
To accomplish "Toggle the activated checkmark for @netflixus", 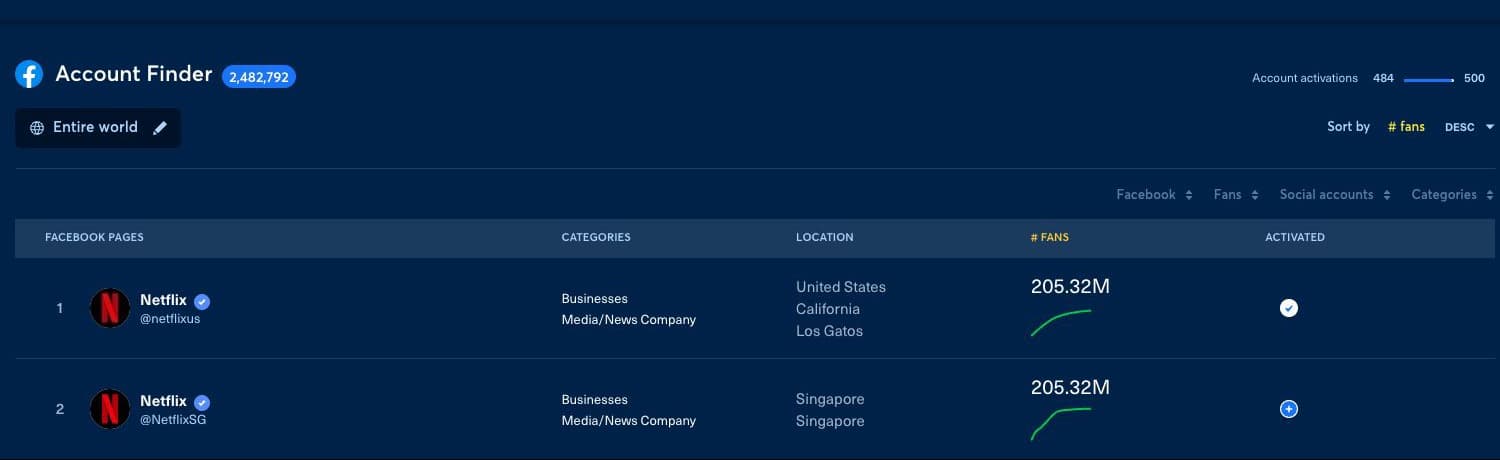I will [1289, 308].
